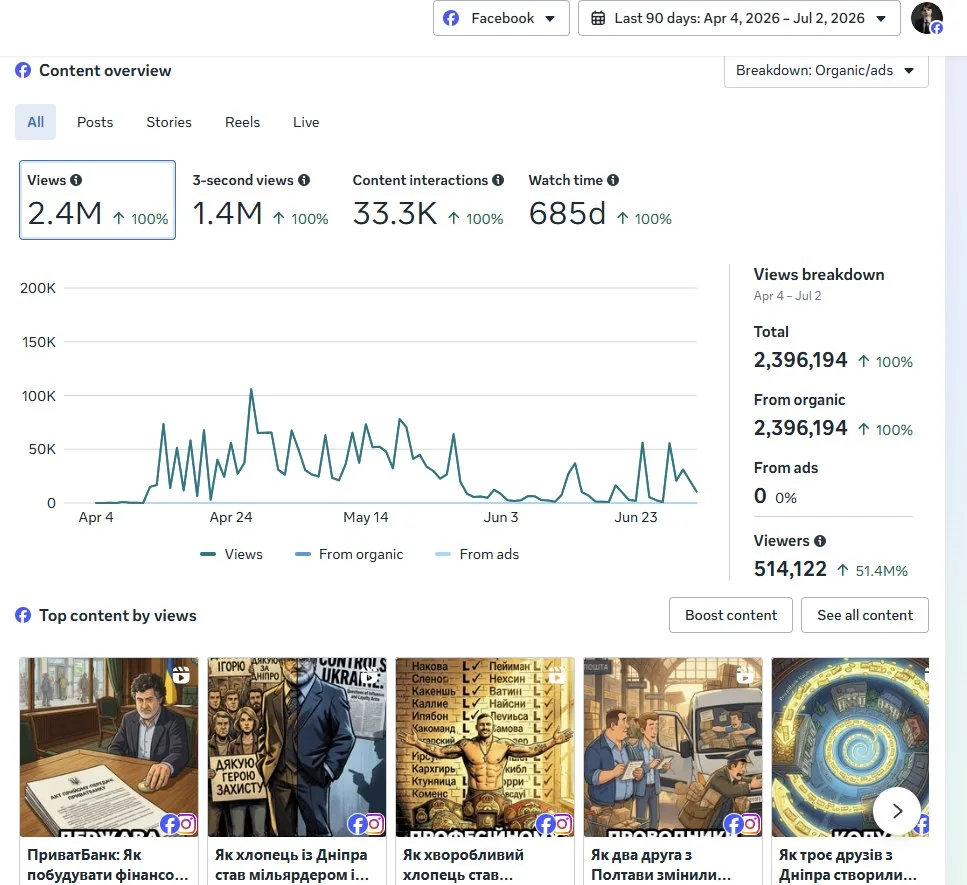Toggle the Views legend entry
Viewport: 967px width, 885px height.
point(231,554)
